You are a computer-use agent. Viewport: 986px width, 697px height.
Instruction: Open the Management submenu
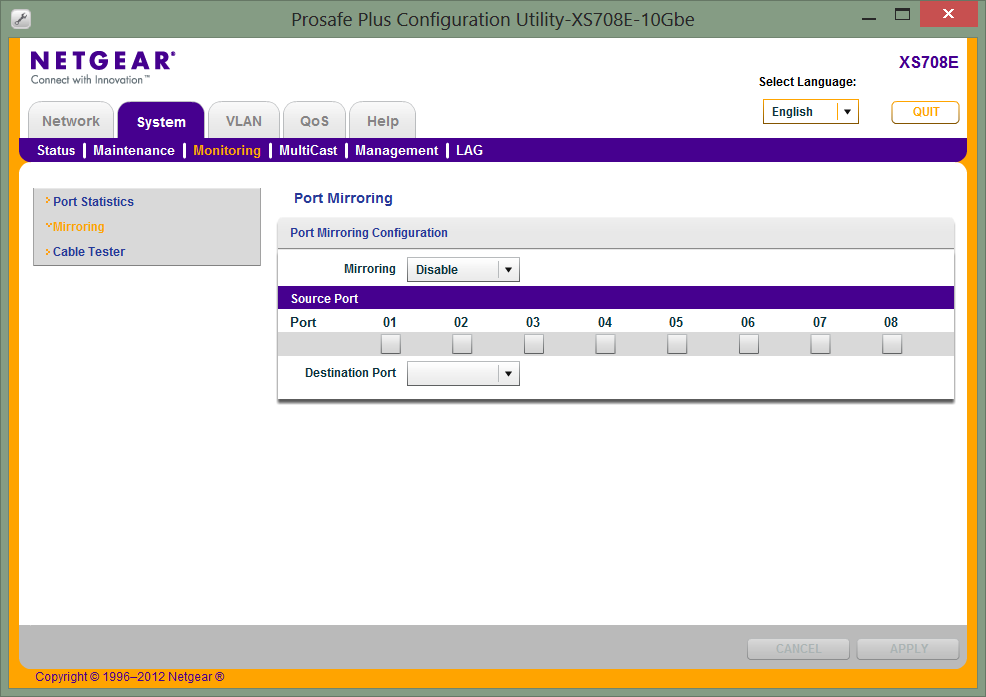tap(397, 150)
